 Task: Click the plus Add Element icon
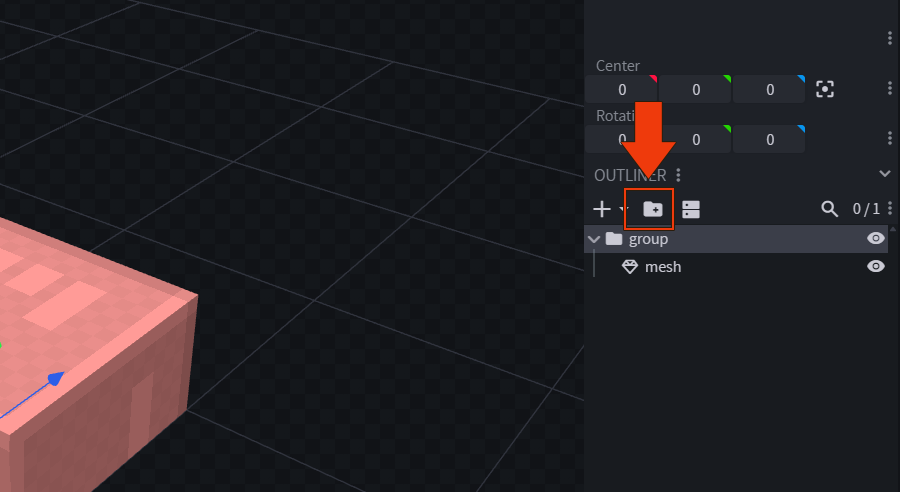click(602, 209)
